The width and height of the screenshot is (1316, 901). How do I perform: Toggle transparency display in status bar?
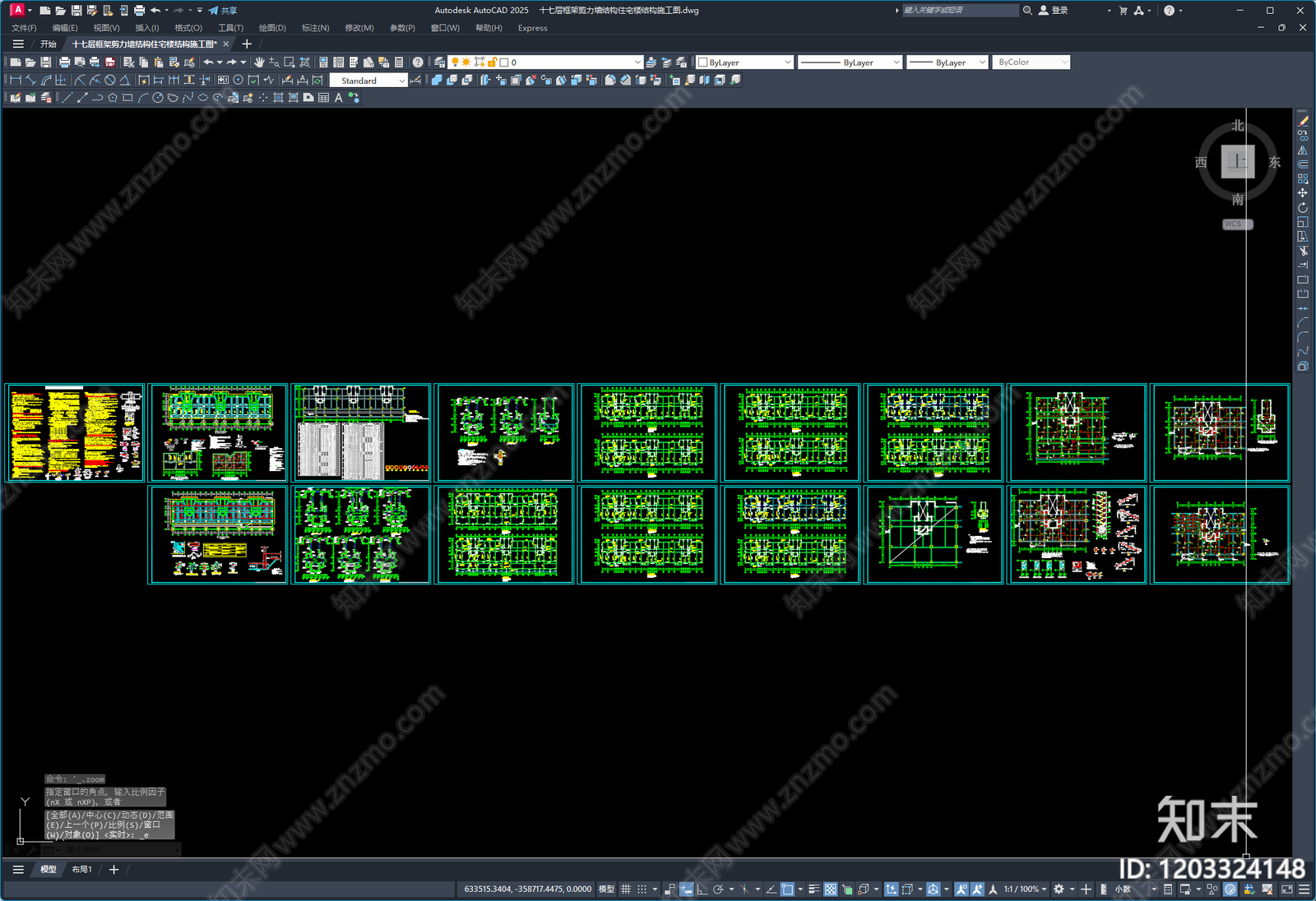coord(831,889)
